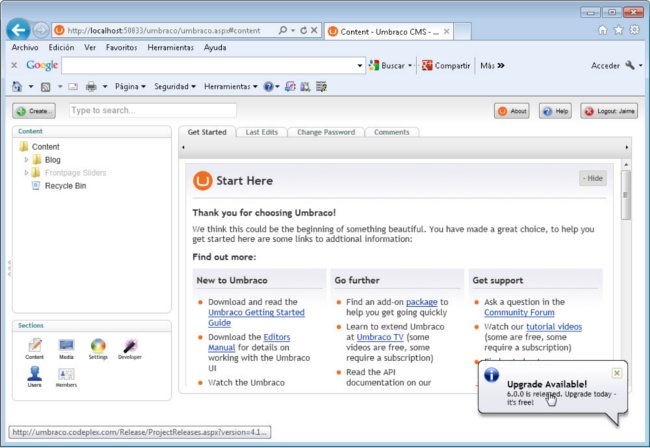Open the tutorial videos link
Image resolution: width=650 pixels, height=448 pixels.
(554, 327)
